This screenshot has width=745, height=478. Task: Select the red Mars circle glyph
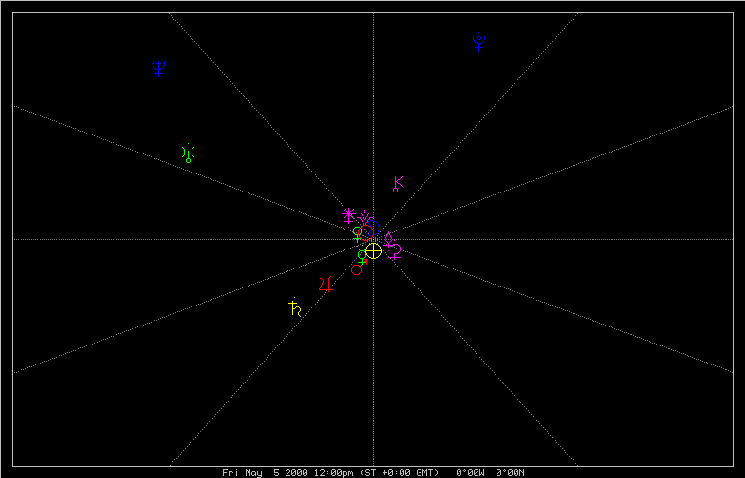click(x=357, y=269)
